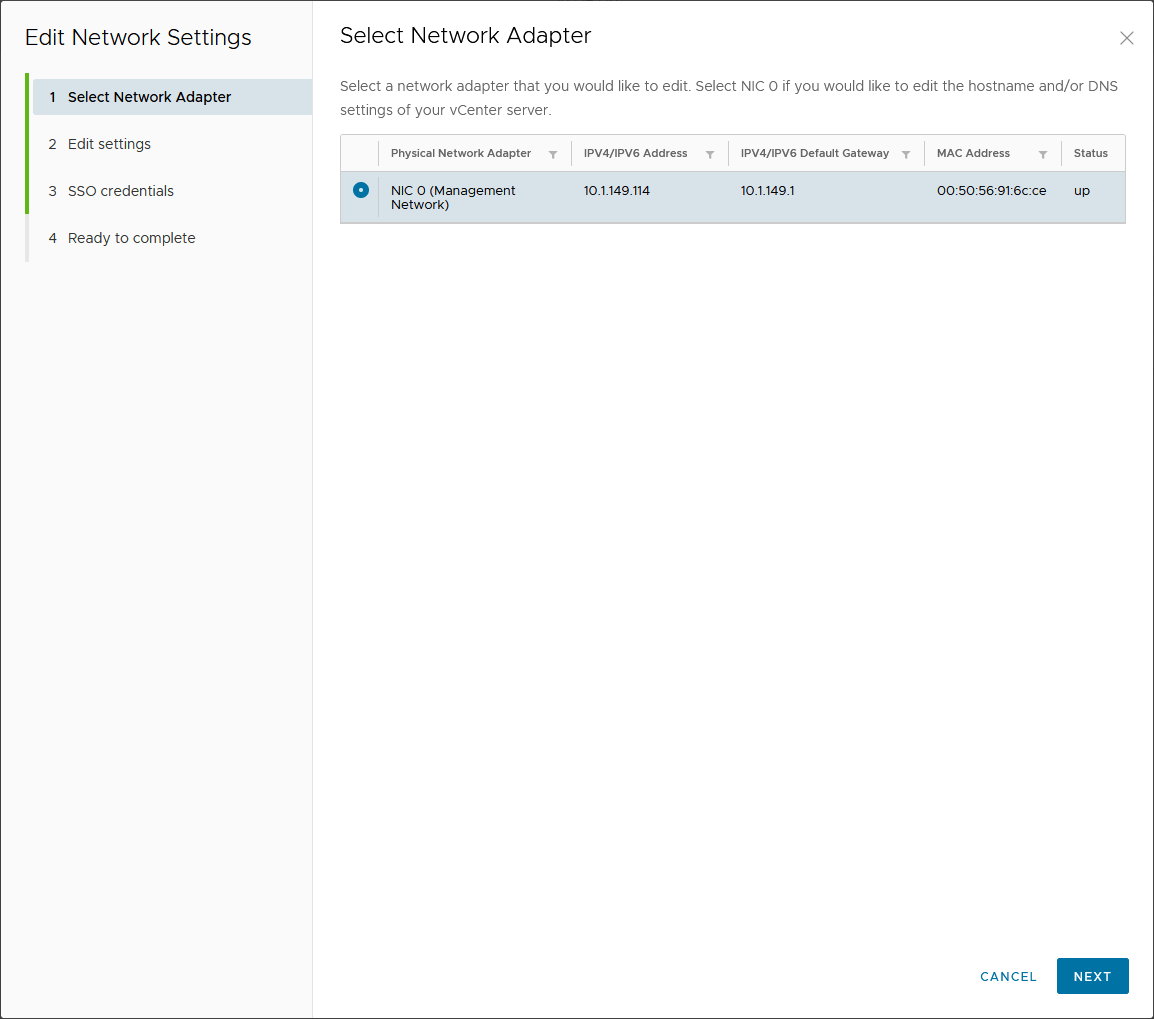Select the NIC 0 radio button
Viewport: 1154px width, 1019px height.
tap(361, 190)
